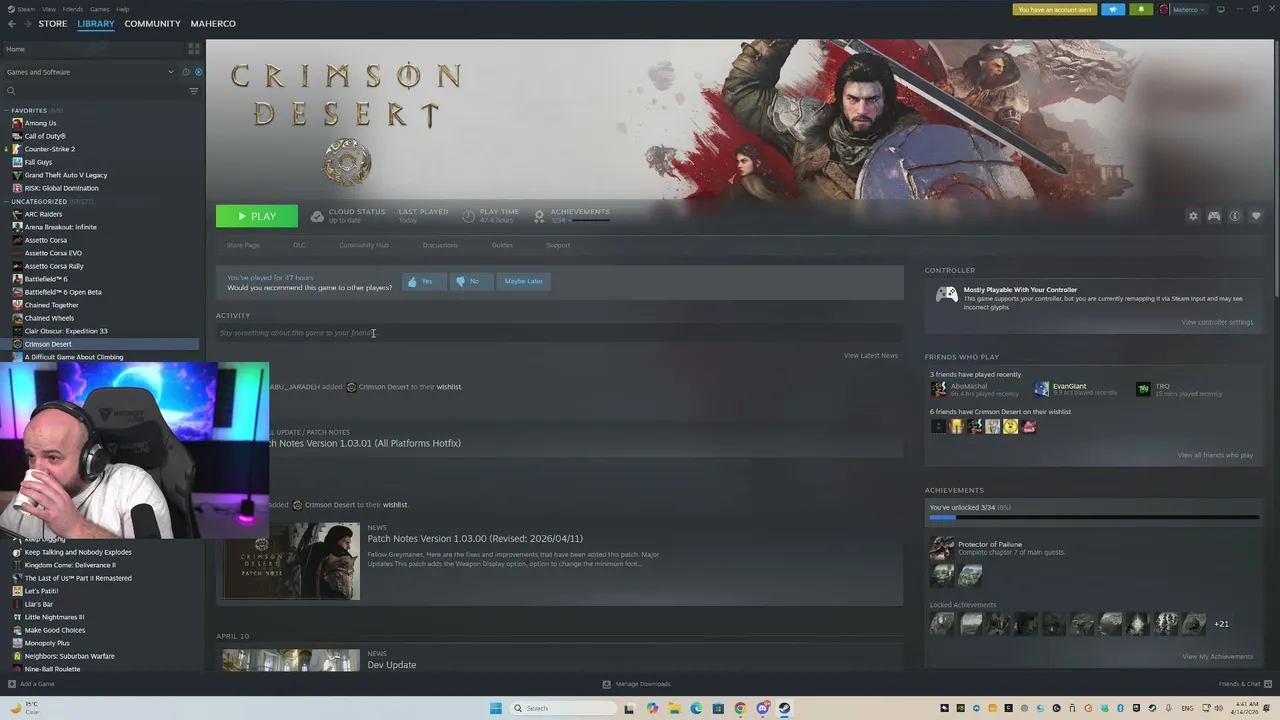This screenshot has width=1280, height=720.
Task: Open the cloud status icon
Action: coord(317,216)
